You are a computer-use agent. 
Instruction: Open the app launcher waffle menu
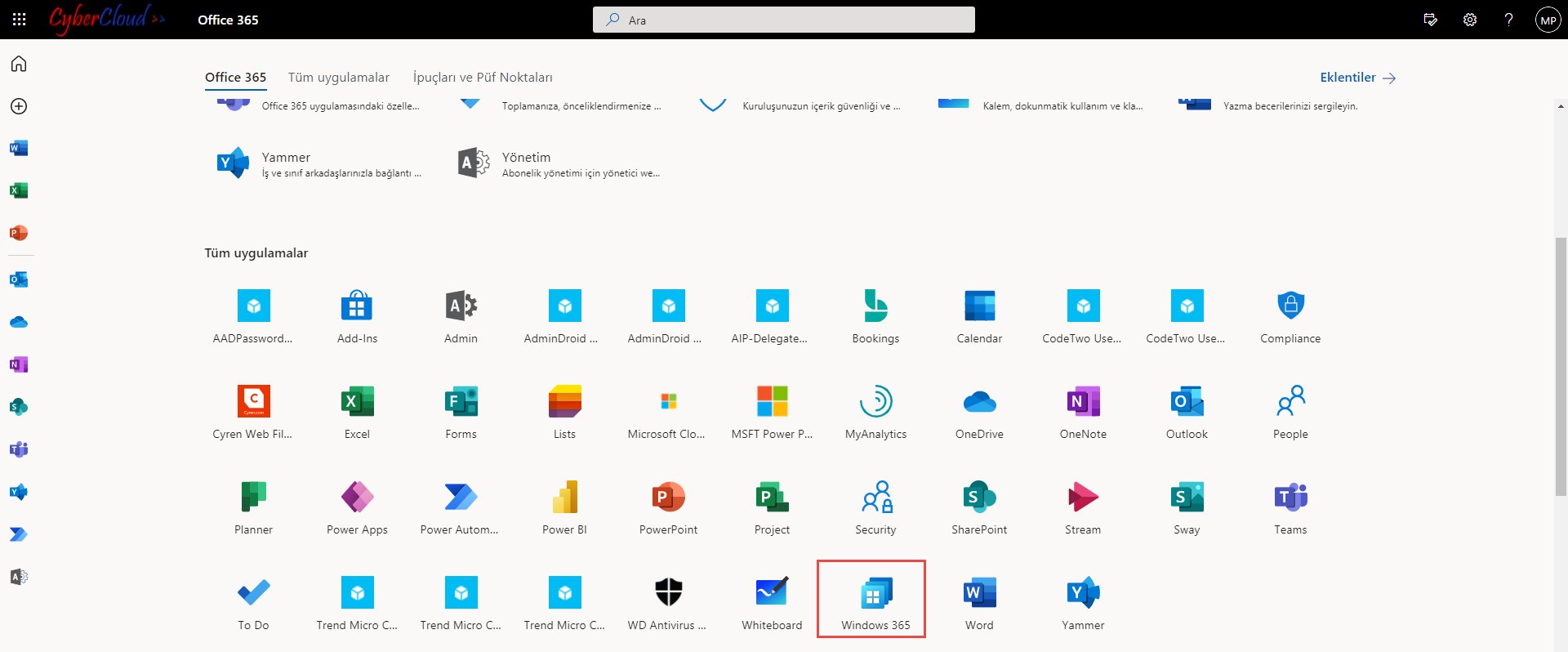pos(20,20)
